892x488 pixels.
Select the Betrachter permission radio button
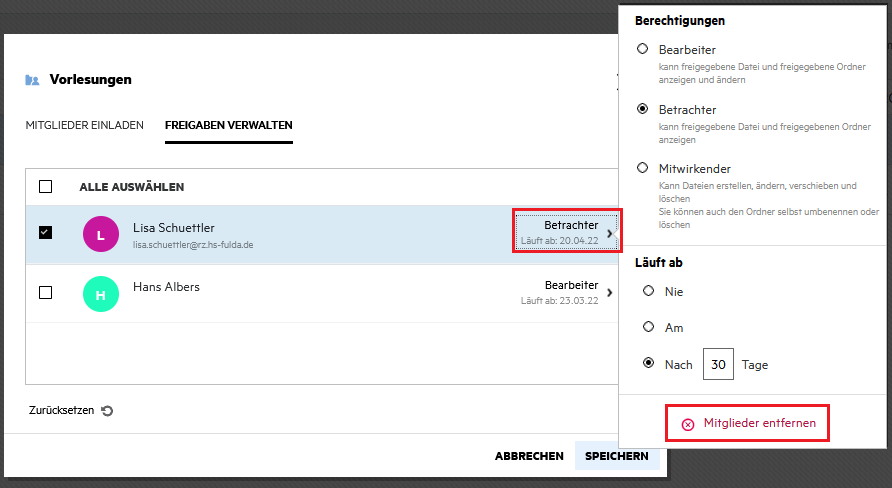(x=643, y=109)
